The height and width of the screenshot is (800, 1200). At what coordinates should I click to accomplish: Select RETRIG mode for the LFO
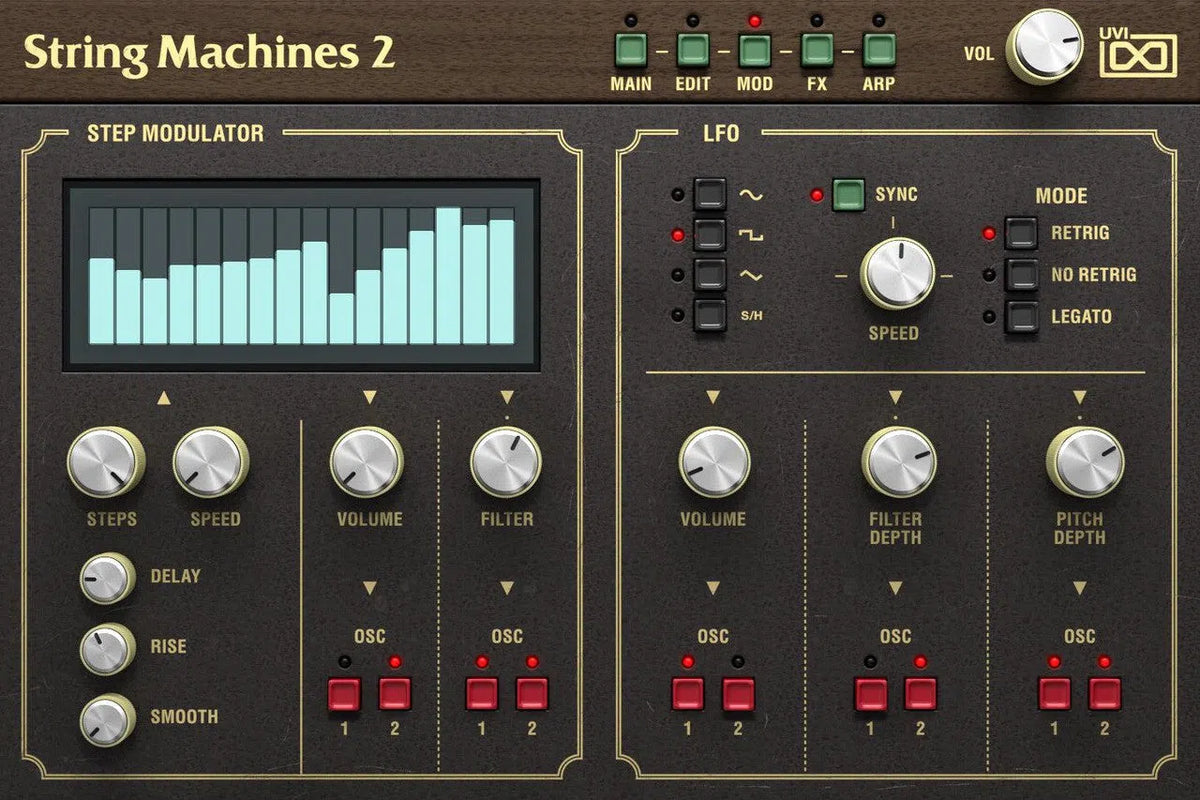point(1022,232)
